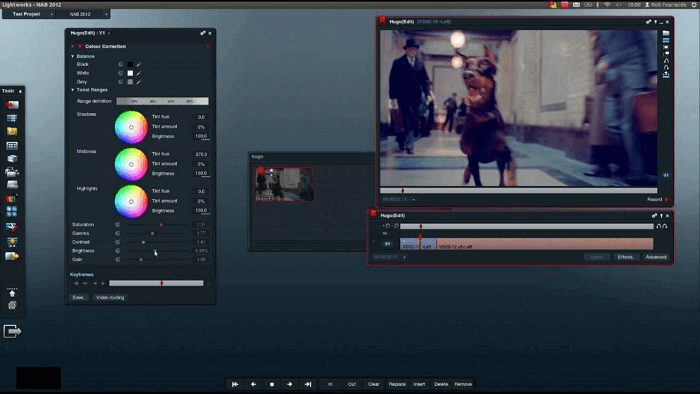The height and width of the screenshot is (394, 700).
Task: Click the 3D box icon in Tools panel
Action: coord(12,158)
